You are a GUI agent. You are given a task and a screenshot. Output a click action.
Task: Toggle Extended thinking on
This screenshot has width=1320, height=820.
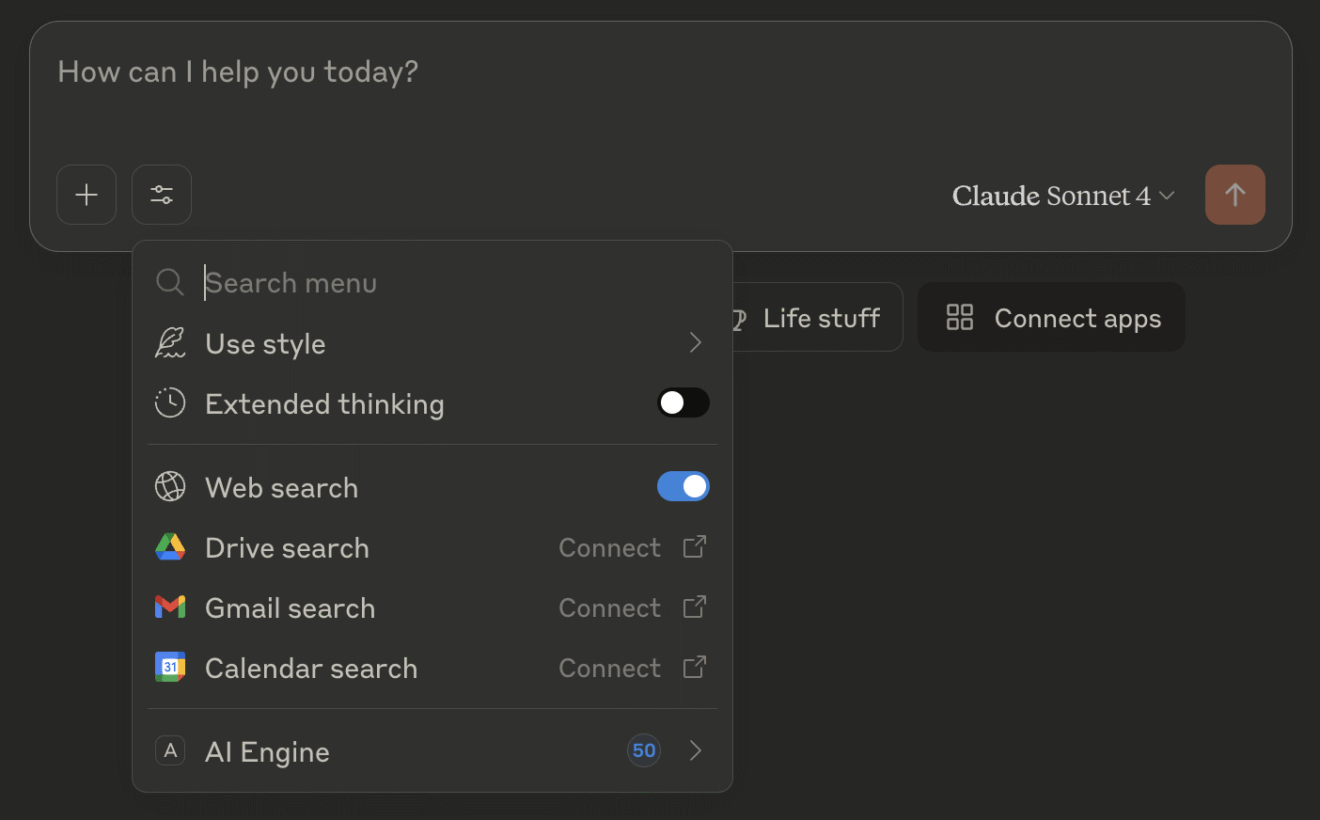coord(684,402)
